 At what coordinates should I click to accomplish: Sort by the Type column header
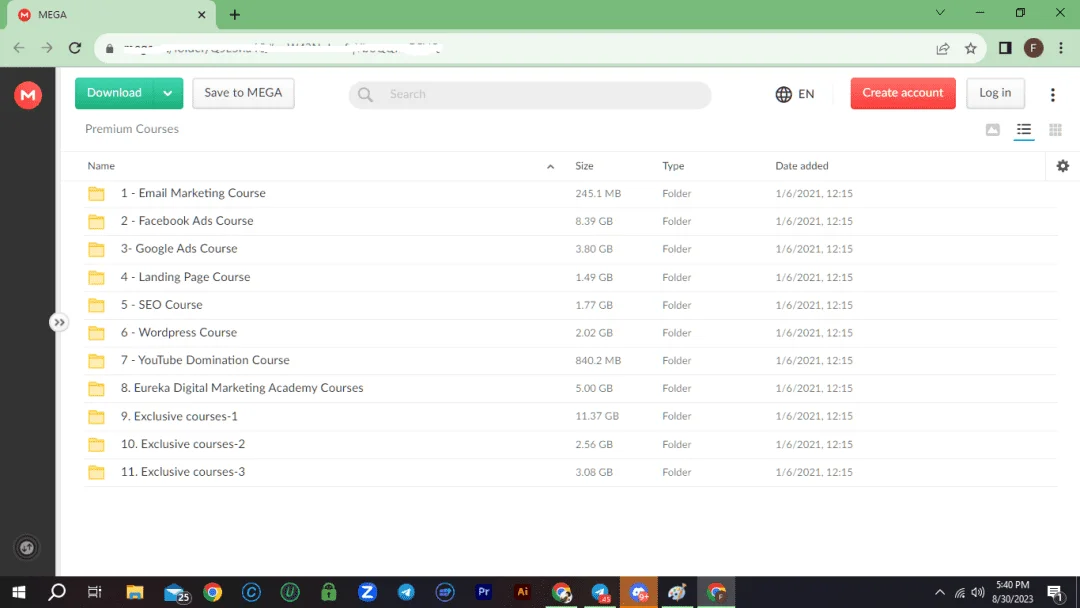point(673,166)
